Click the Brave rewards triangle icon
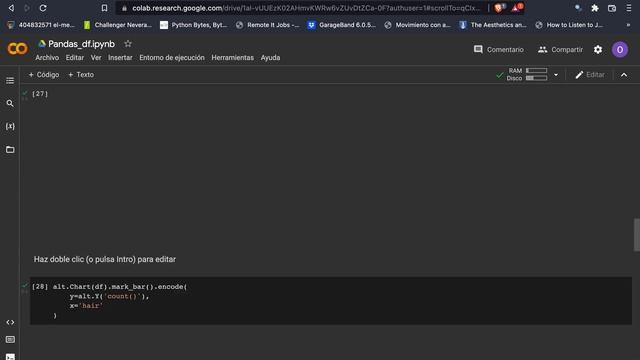 (x=517, y=8)
